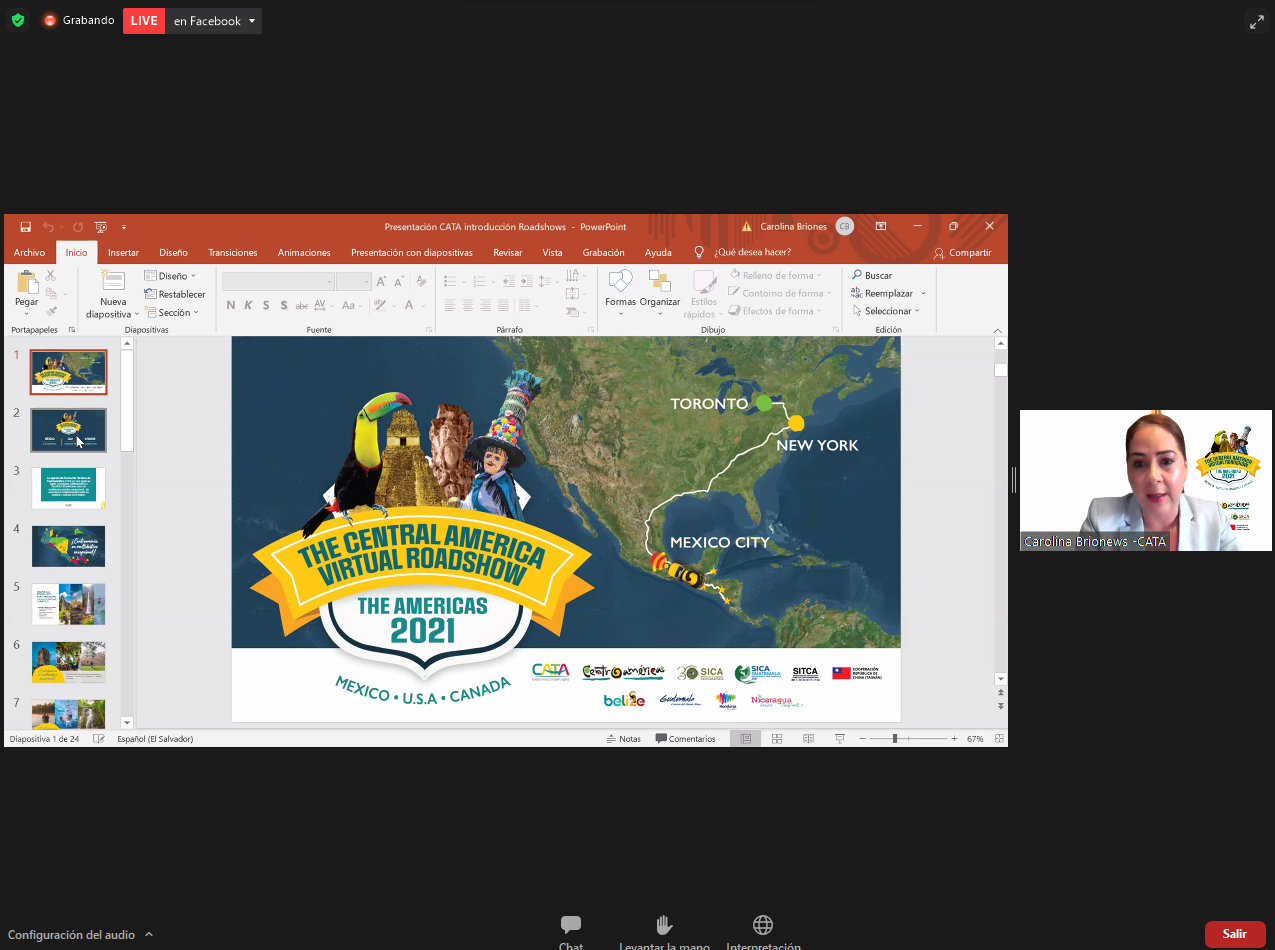Open the Reemplazar dropdown arrow
The width and height of the screenshot is (1275, 950).
[x=923, y=293]
